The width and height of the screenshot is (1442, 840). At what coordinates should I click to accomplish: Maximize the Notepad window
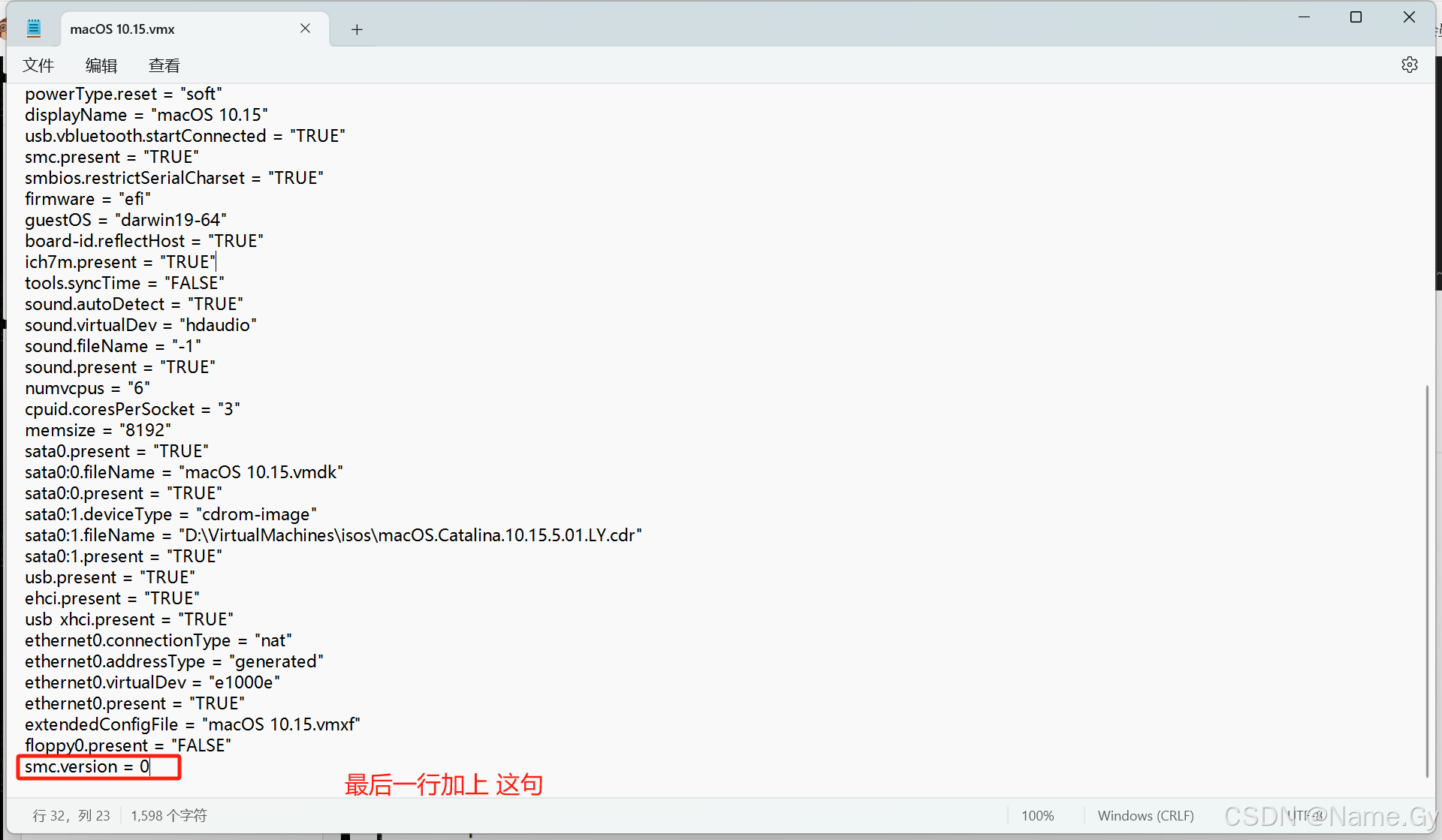tap(1356, 17)
